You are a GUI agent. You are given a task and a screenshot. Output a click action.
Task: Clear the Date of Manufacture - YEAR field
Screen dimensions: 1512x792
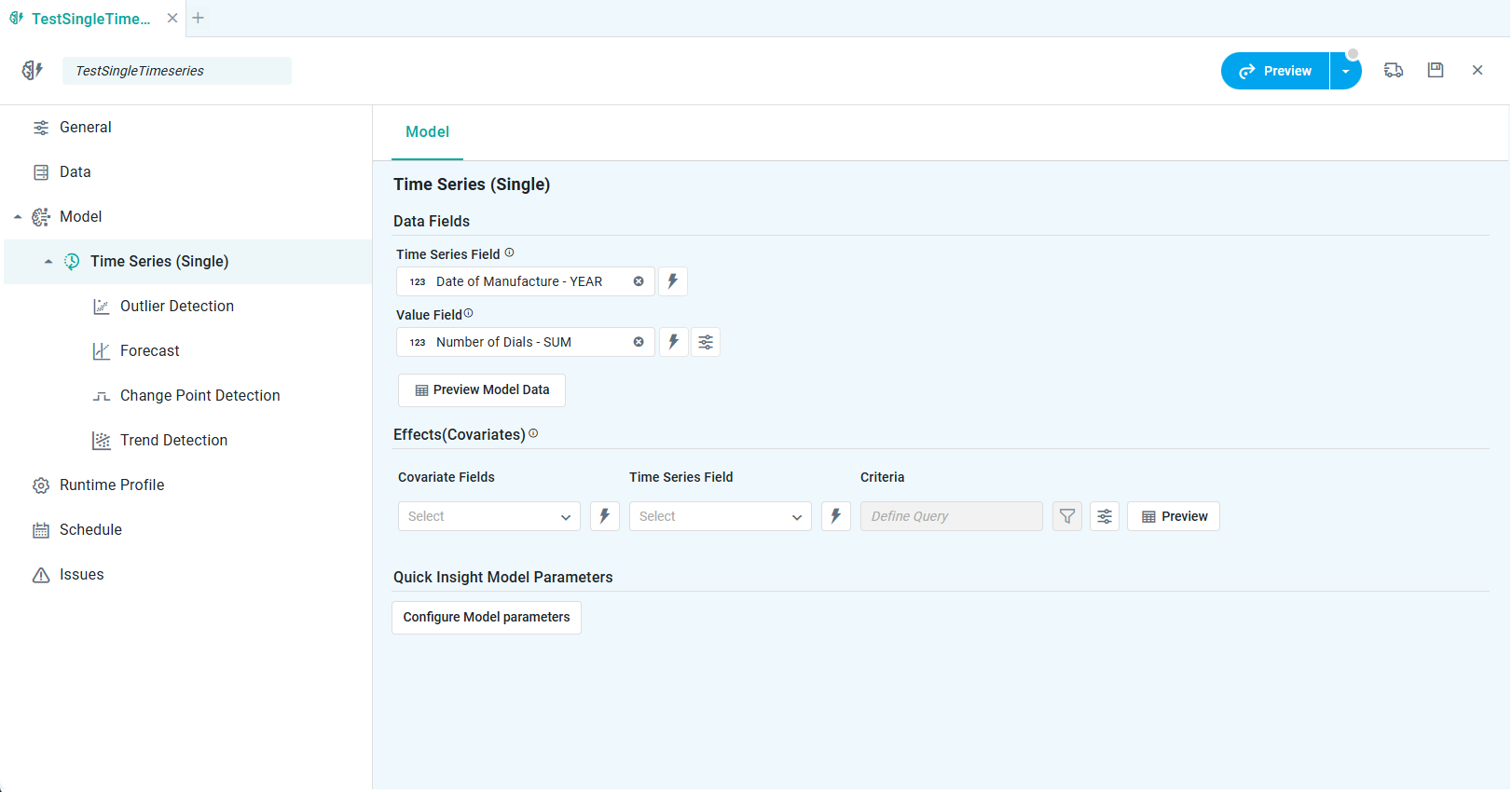[x=639, y=281]
